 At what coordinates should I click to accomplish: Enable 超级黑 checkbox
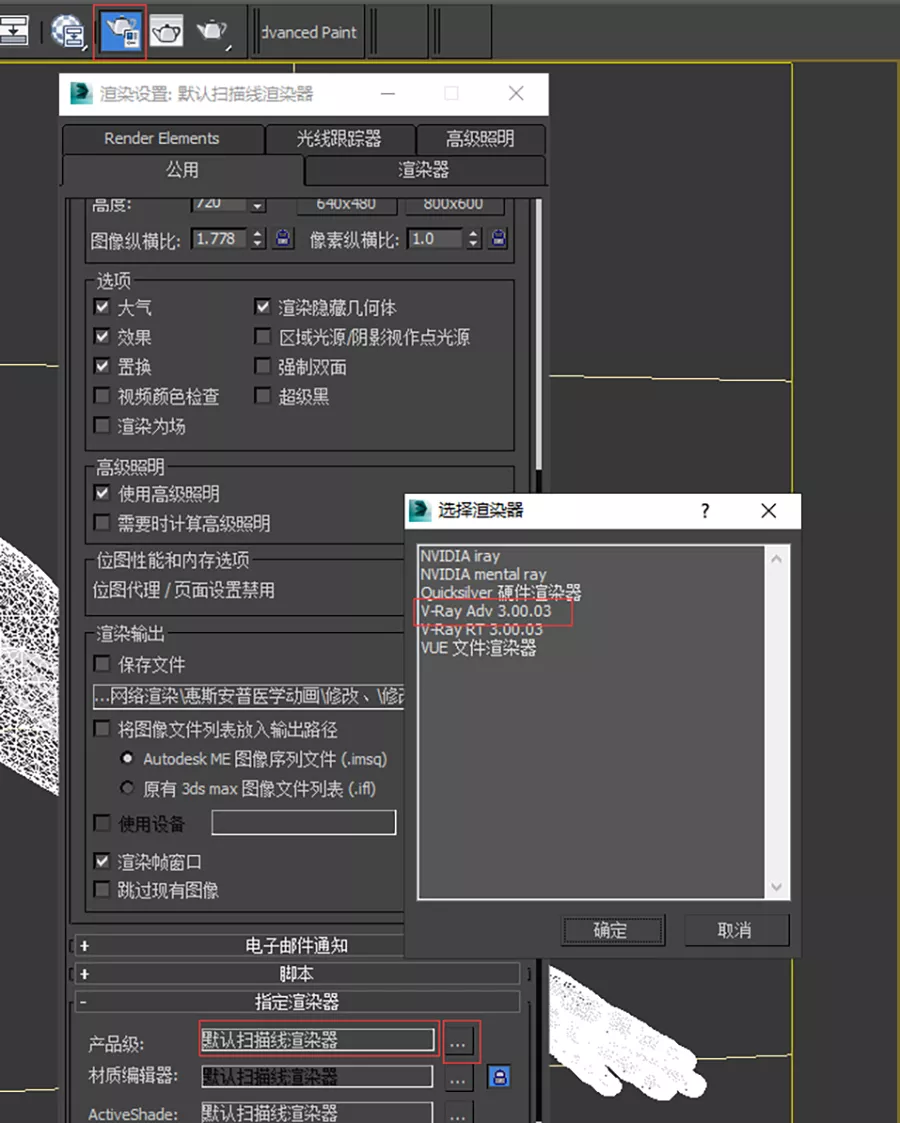point(263,396)
